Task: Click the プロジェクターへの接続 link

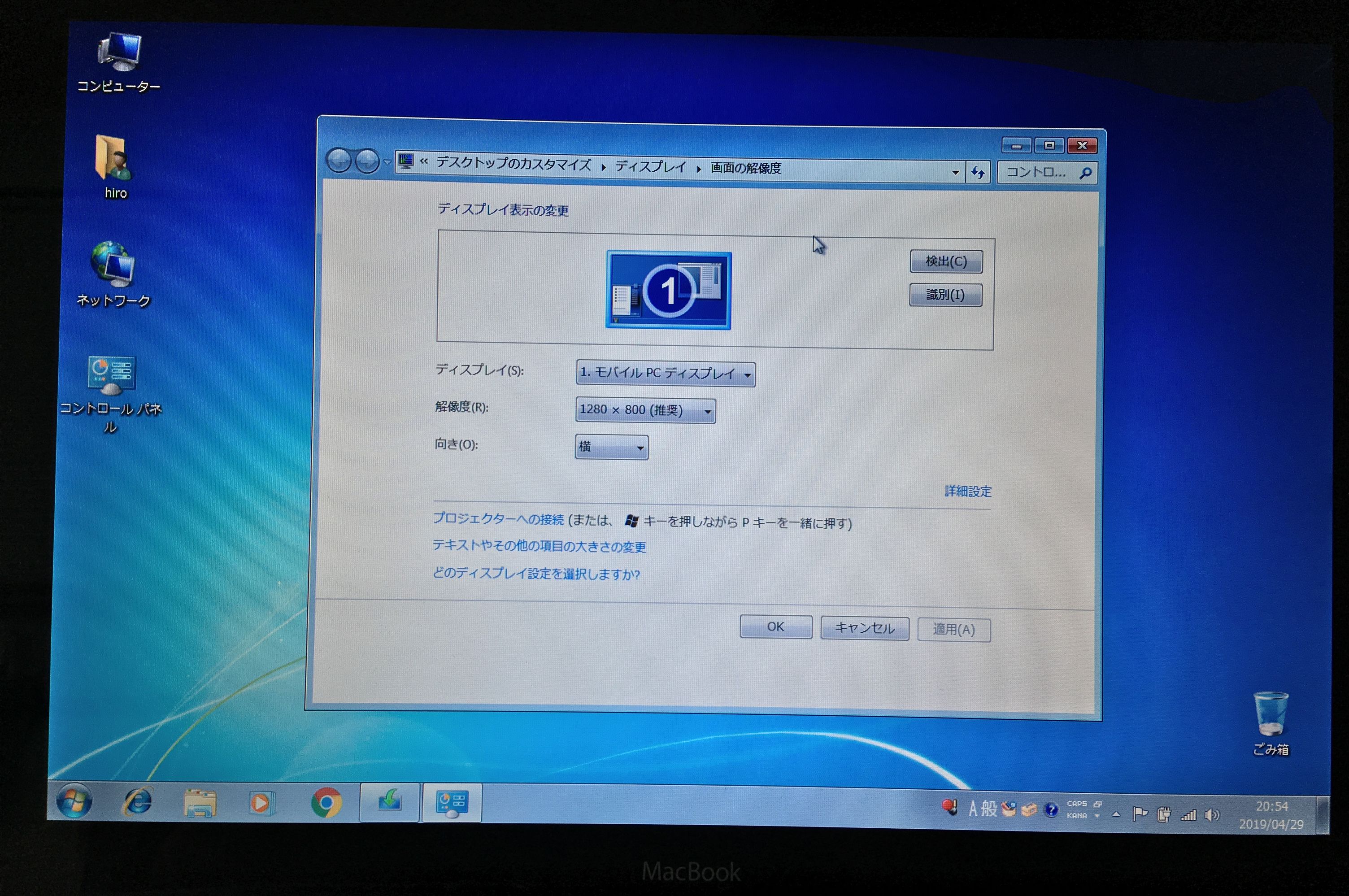Action: click(498, 519)
